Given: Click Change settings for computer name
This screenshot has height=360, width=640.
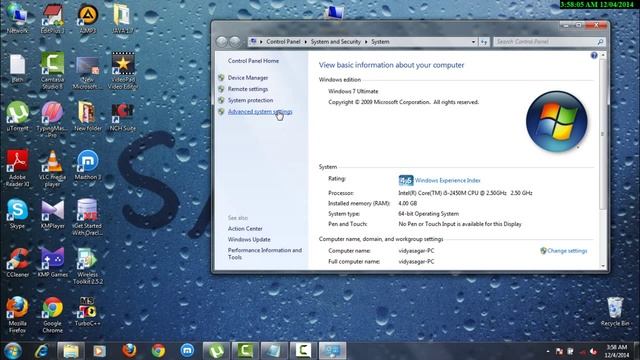Looking at the screenshot, I should point(567,251).
